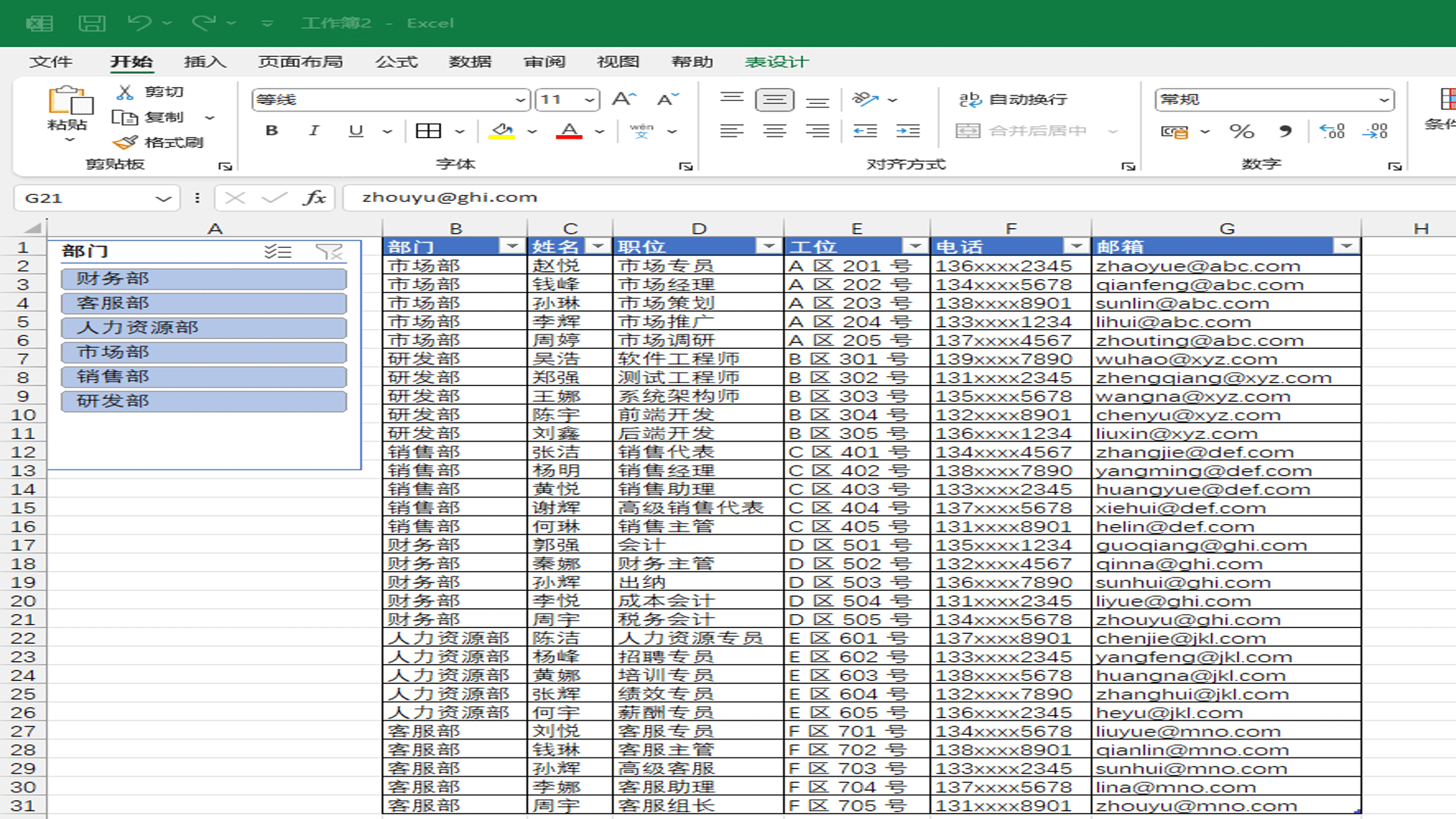Viewport: 1456px width, 819px height.
Task: Increase font size with larger A icon
Action: coord(624,99)
